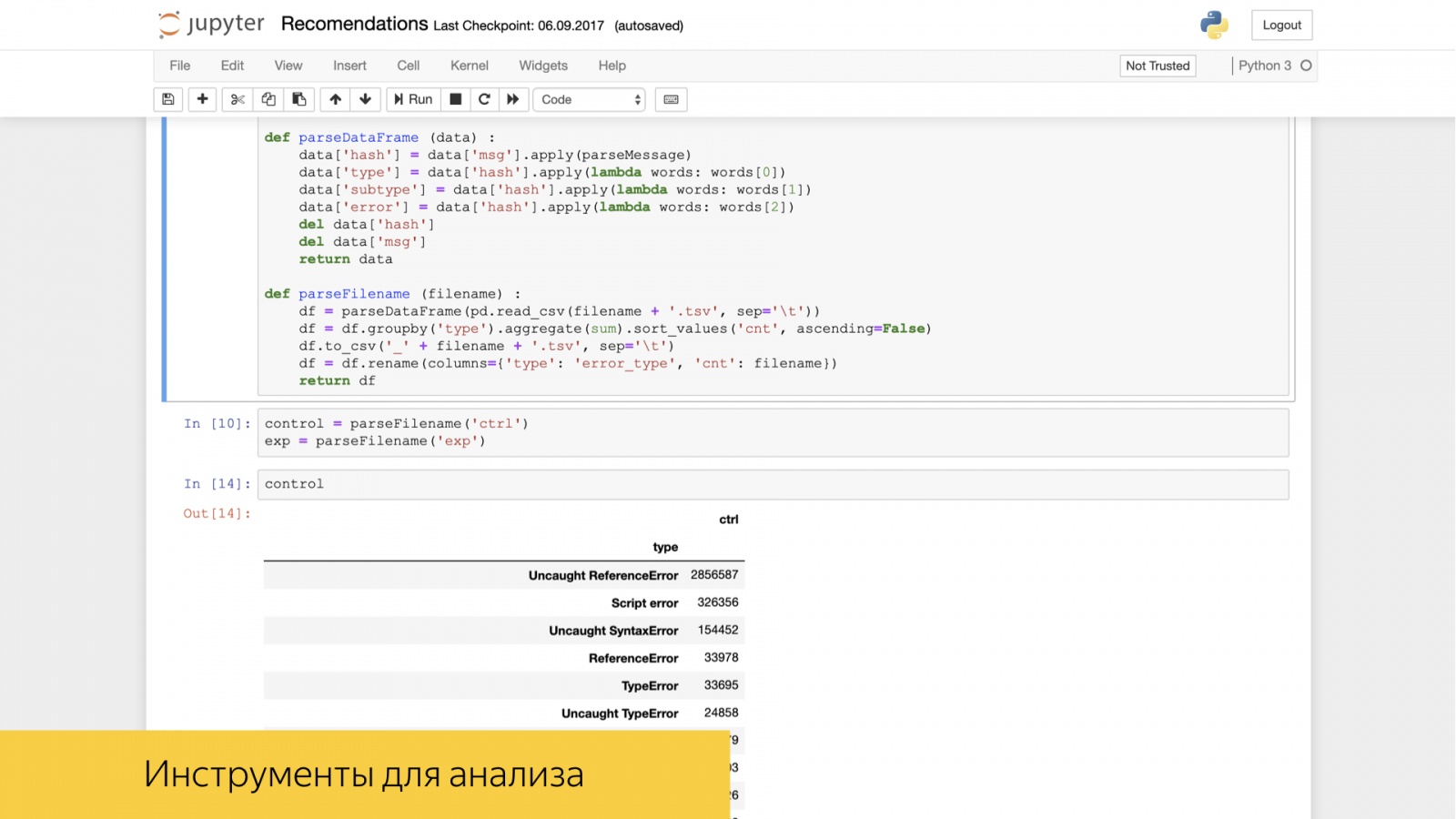Click the value 326356
The height and width of the screenshot is (819, 1456).
[718, 602]
